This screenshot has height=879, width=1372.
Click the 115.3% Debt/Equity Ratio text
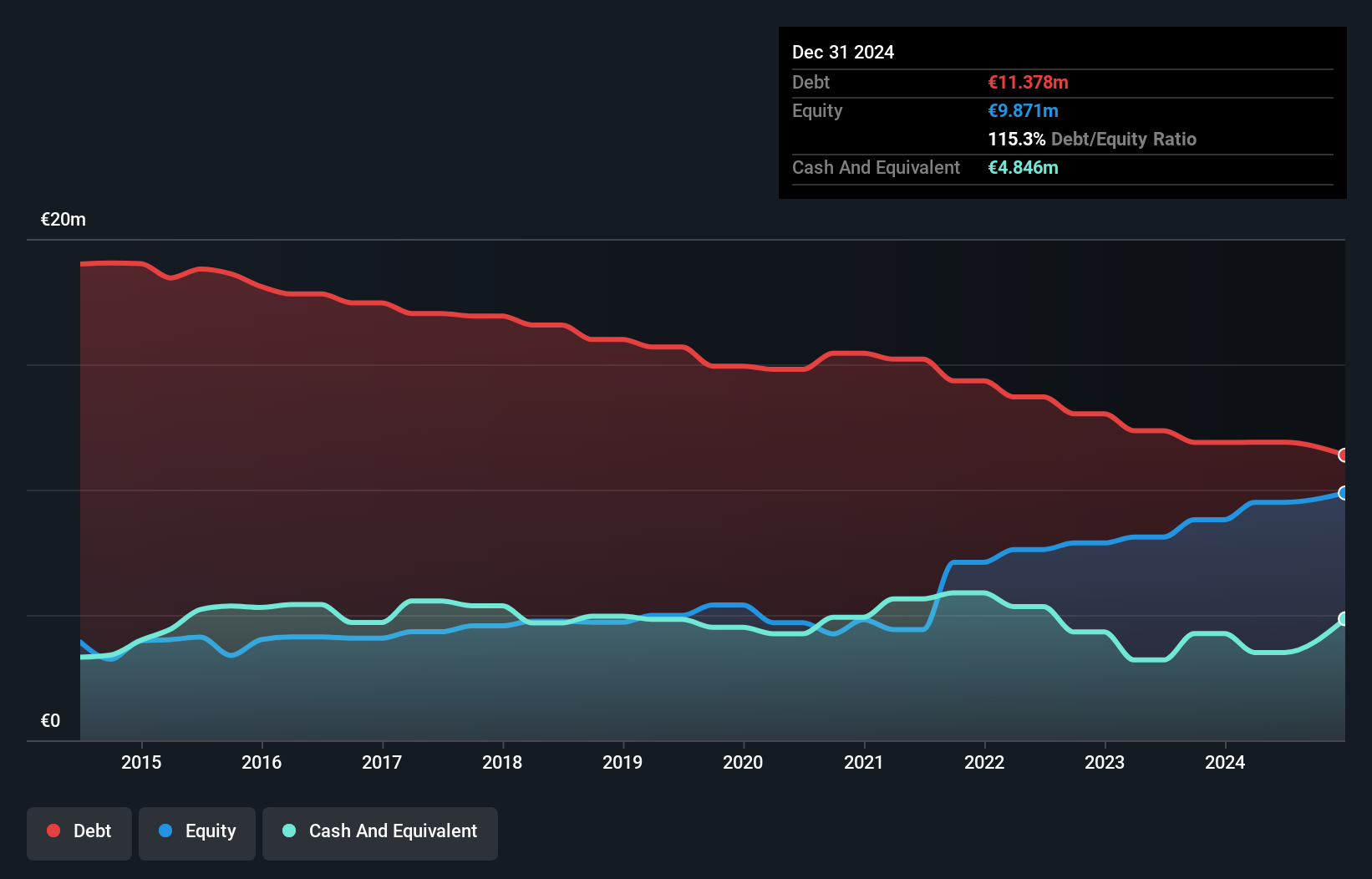(1092, 139)
